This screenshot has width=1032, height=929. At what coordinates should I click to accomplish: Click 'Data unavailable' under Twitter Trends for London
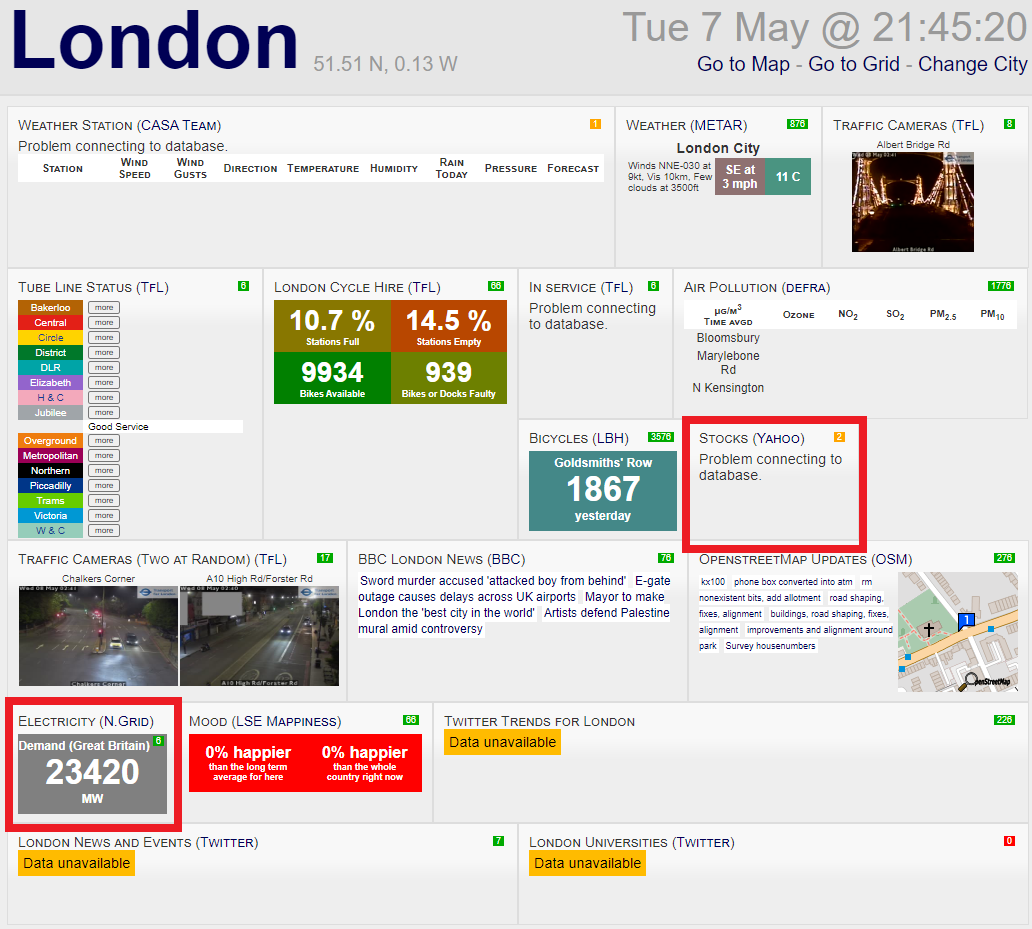[x=502, y=742]
